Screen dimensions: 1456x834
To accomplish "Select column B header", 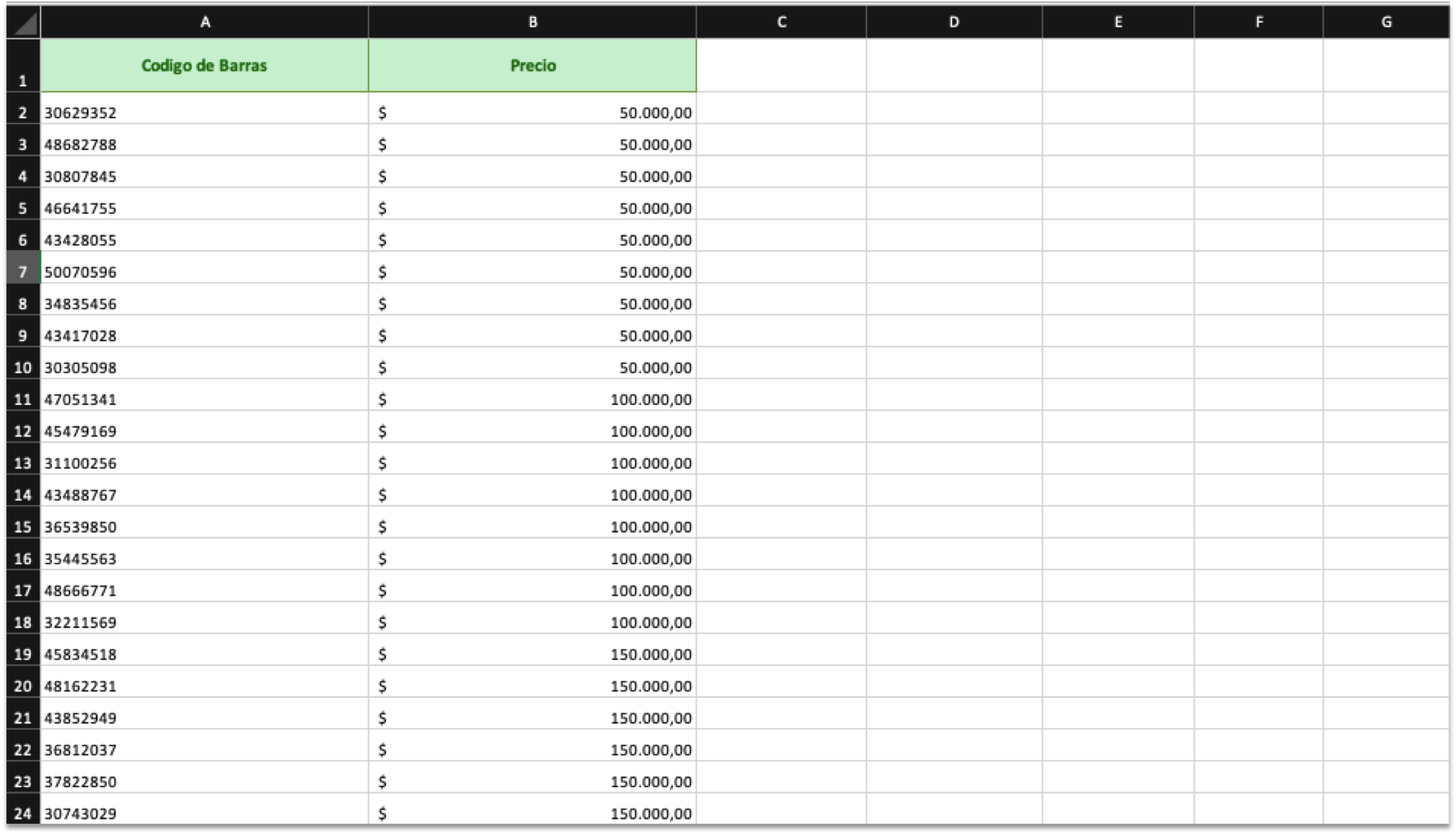I will coord(532,22).
